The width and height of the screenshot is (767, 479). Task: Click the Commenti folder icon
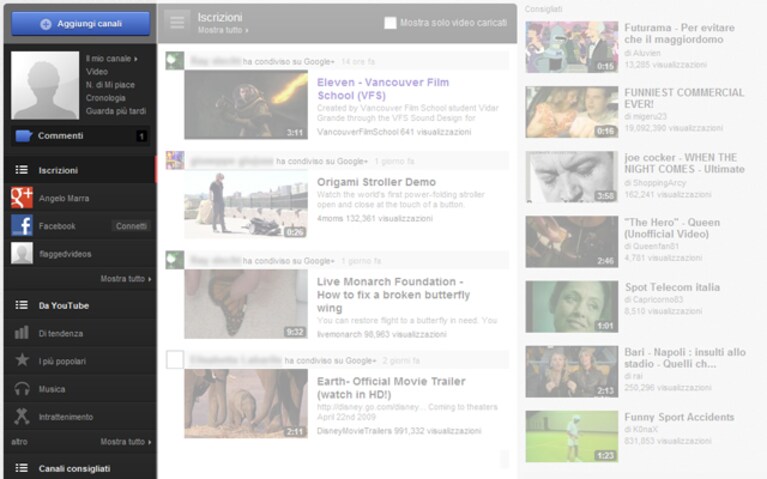coord(23,136)
